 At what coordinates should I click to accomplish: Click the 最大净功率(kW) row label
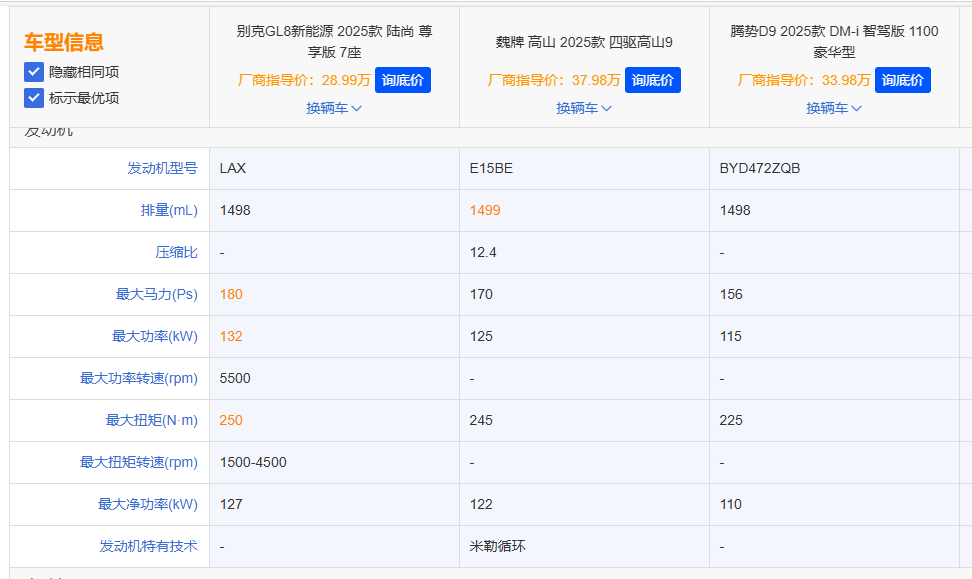tap(148, 505)
